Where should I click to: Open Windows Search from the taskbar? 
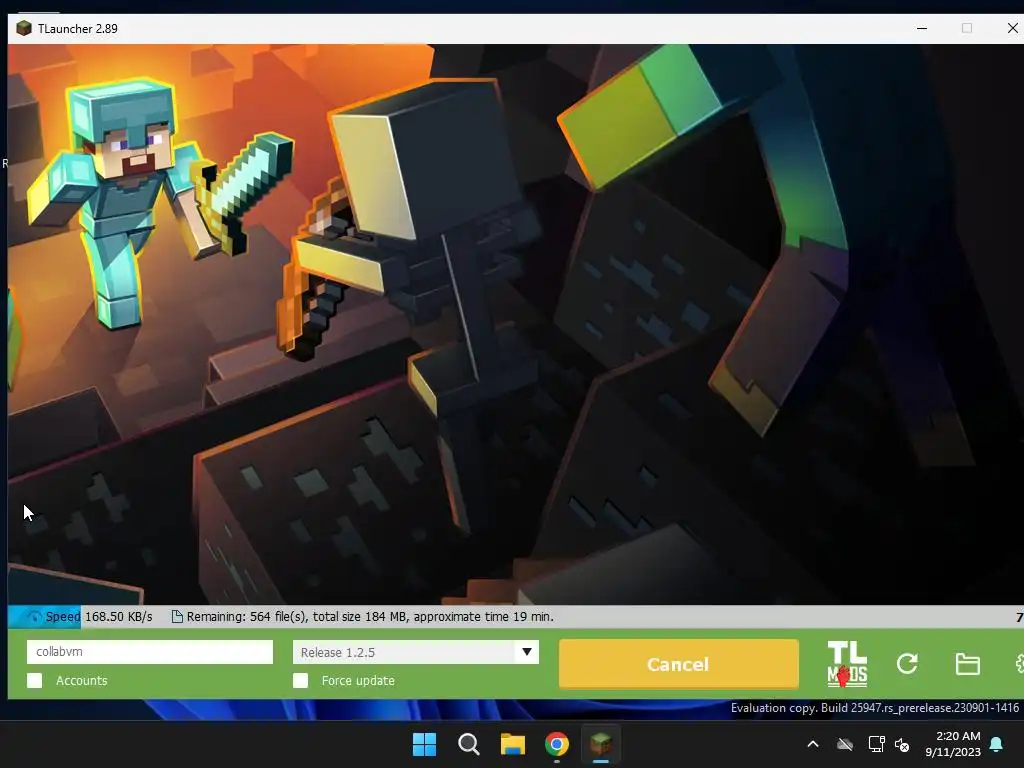pos(468,744)
